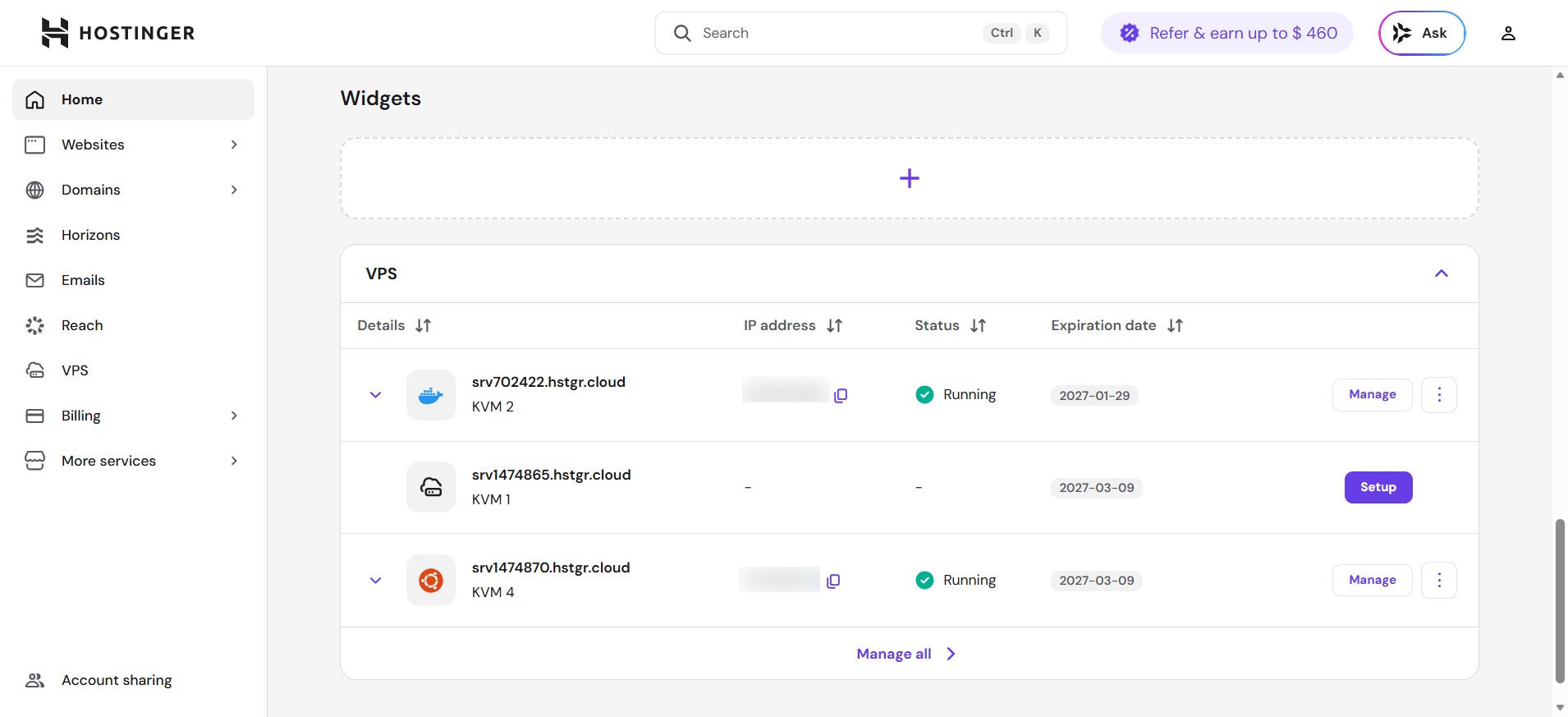This screenshot has width=1568, height=717.
Task: Click the Domains globe icon
Action: point(34,190)
